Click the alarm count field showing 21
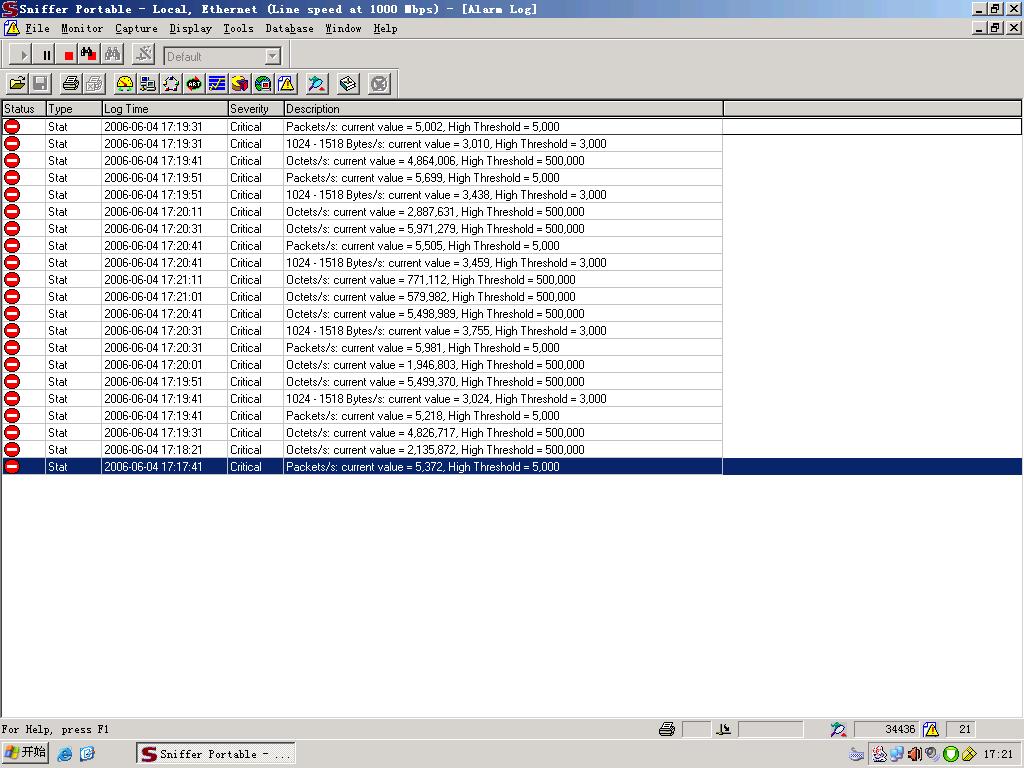Image resolution: width=1024 pixels, height=768 pixels. coord(960,729)
